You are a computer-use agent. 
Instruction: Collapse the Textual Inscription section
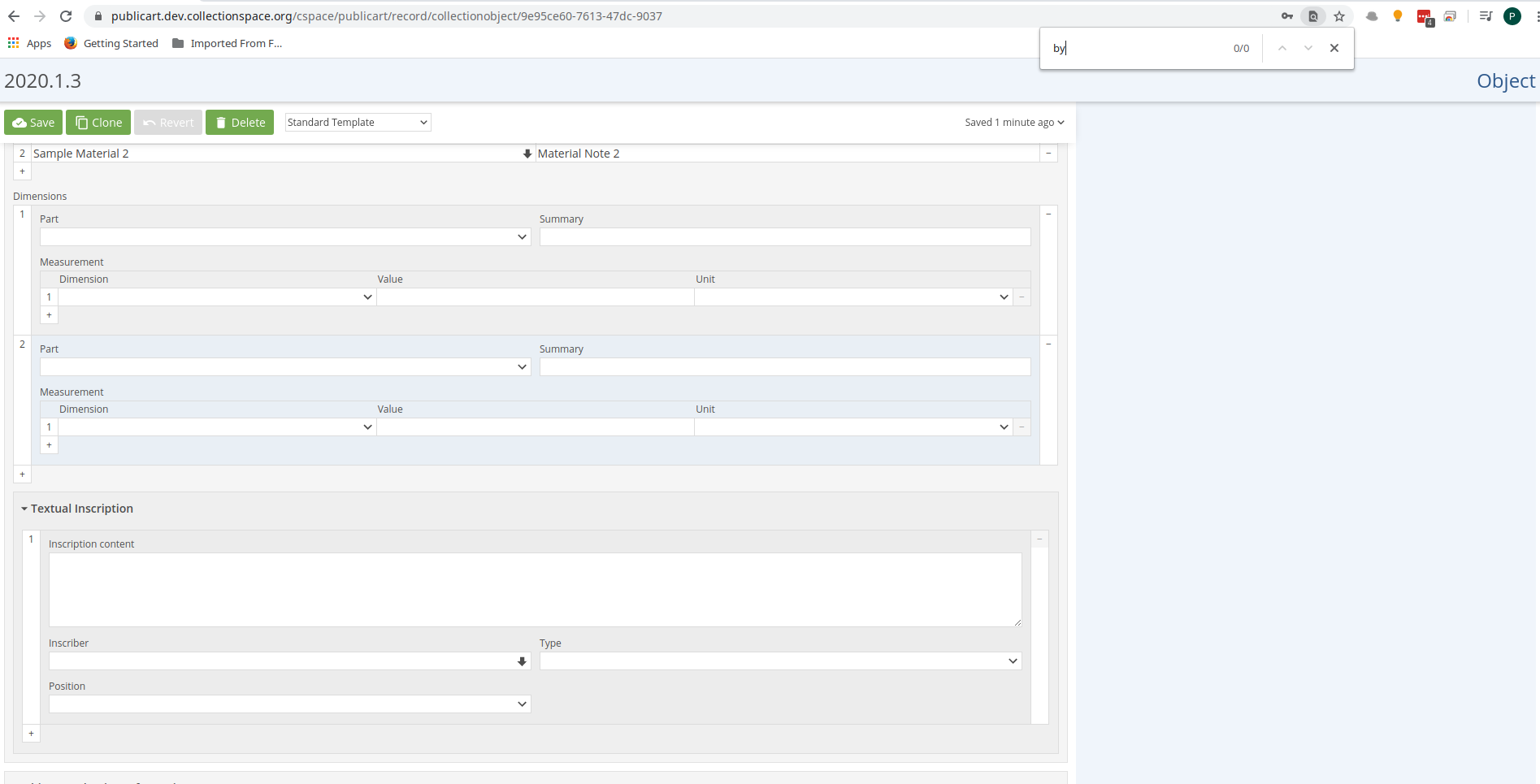(x=24, y=509)
